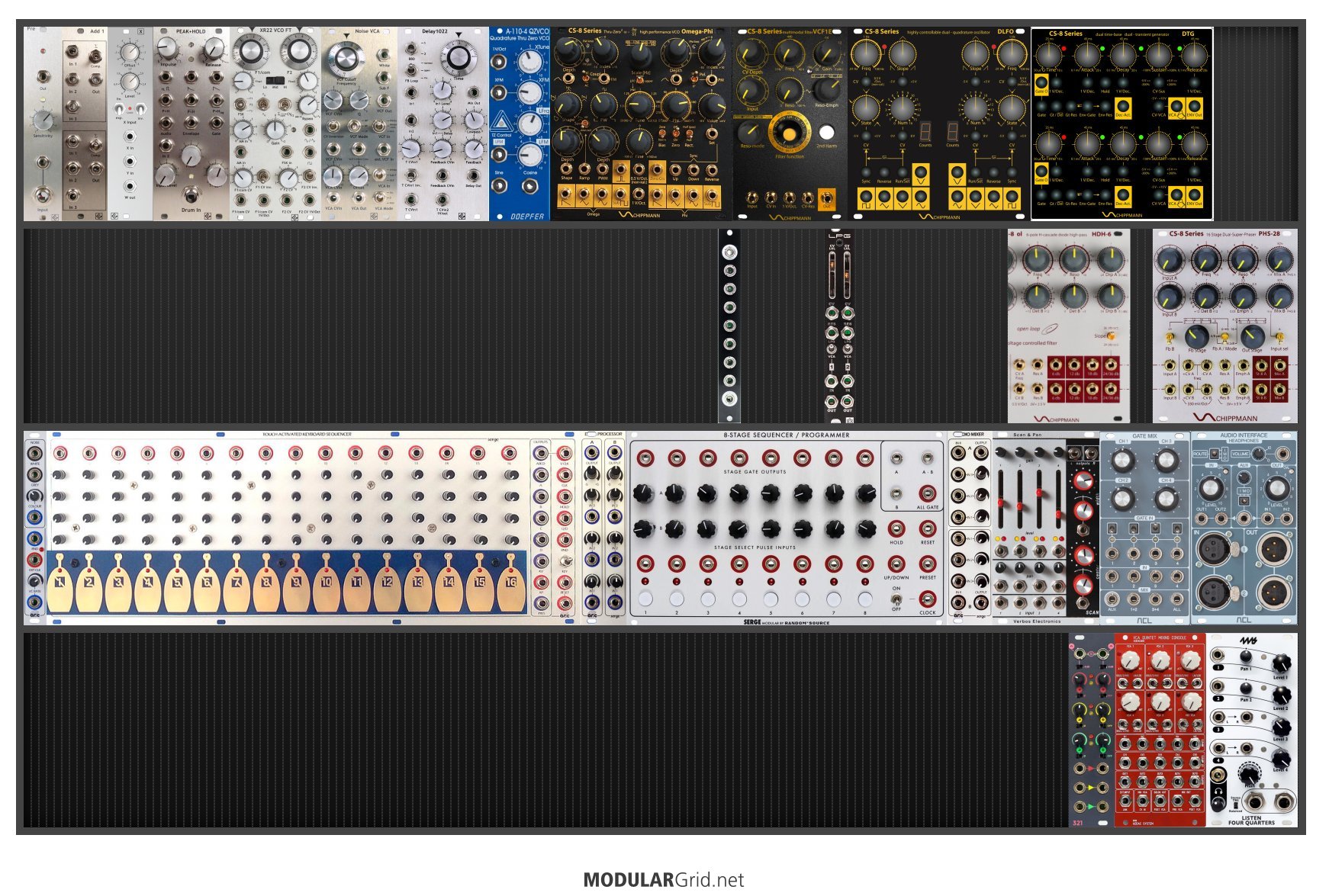Image resolution: width=1329 pixels, height=896 pixels.
Task: Select the red VCA Quintet Mixing Console module
Action: pyautogui.click(x=1160, y=730)
